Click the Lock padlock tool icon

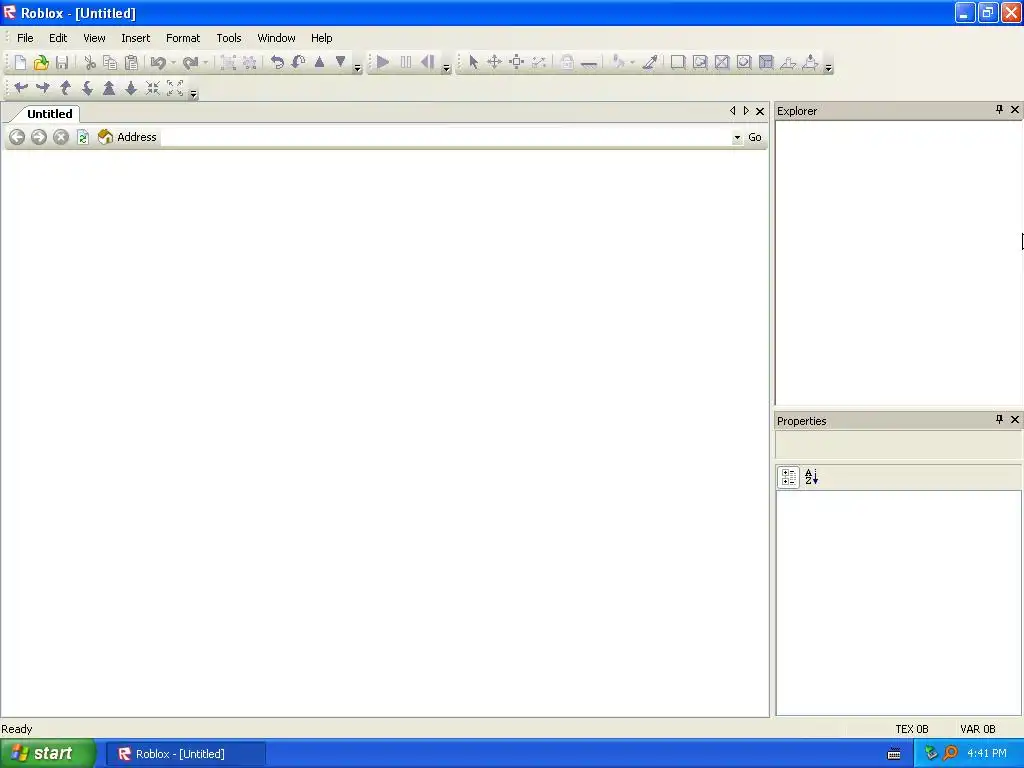point(567,63)
